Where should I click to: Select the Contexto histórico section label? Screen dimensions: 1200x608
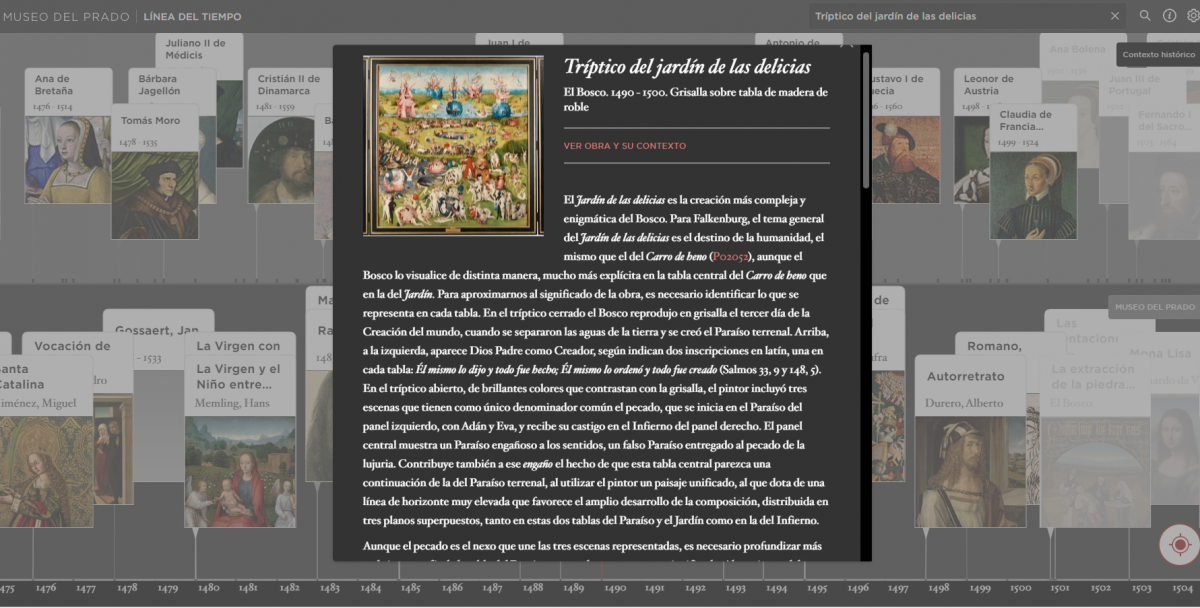tap(1158, 55)
